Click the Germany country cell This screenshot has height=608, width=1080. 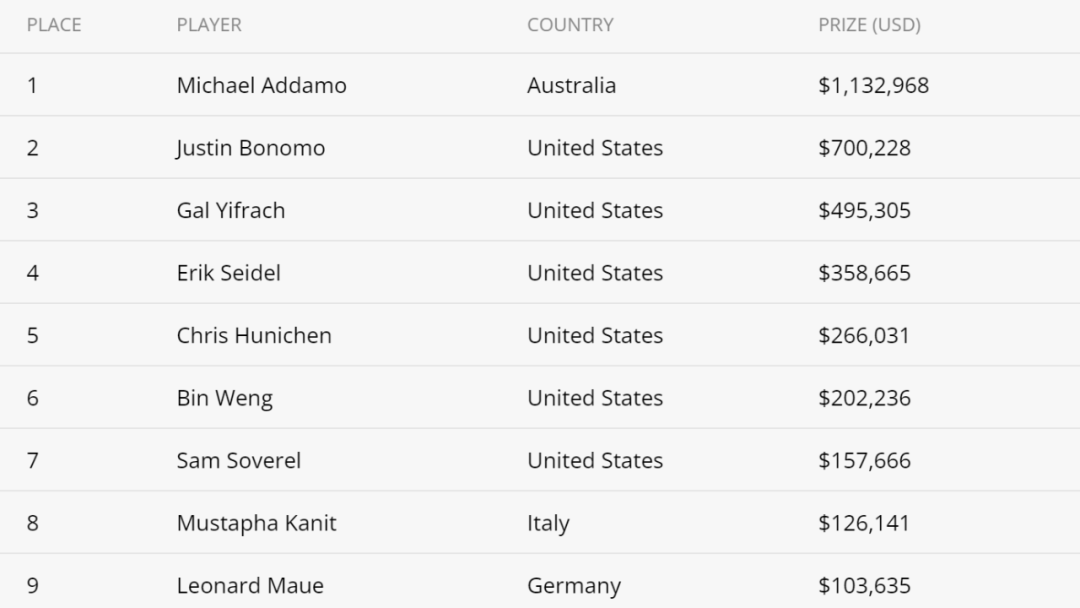click(x=573, y=586)
